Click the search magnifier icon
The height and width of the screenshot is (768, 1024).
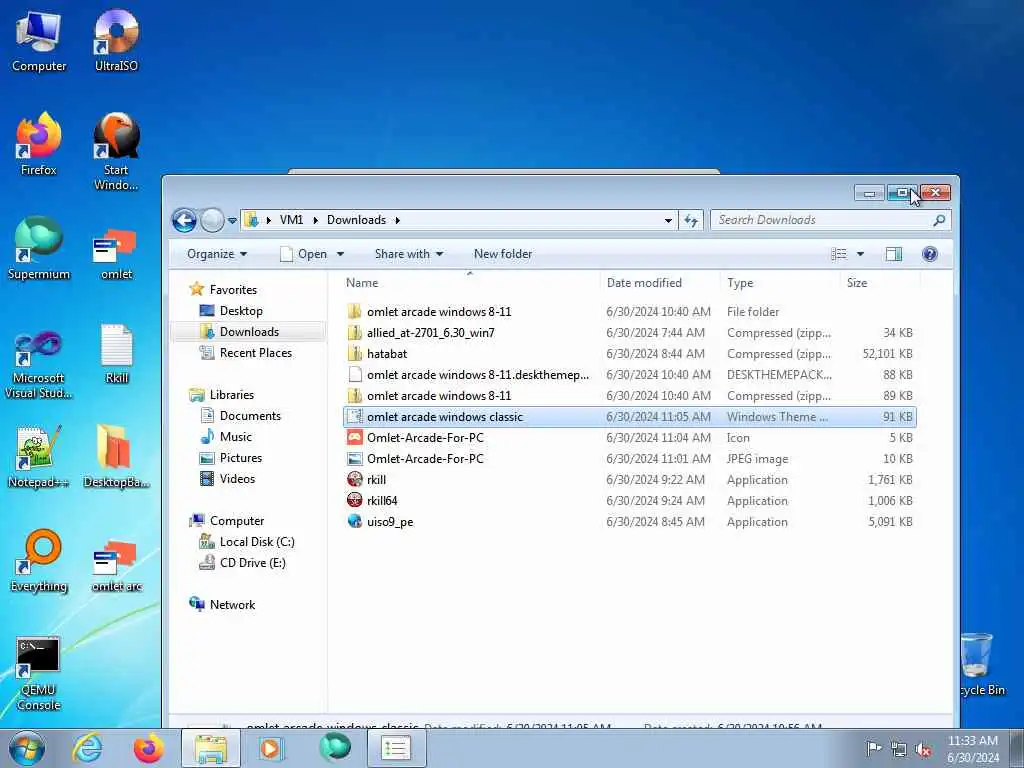coord(939,220)
